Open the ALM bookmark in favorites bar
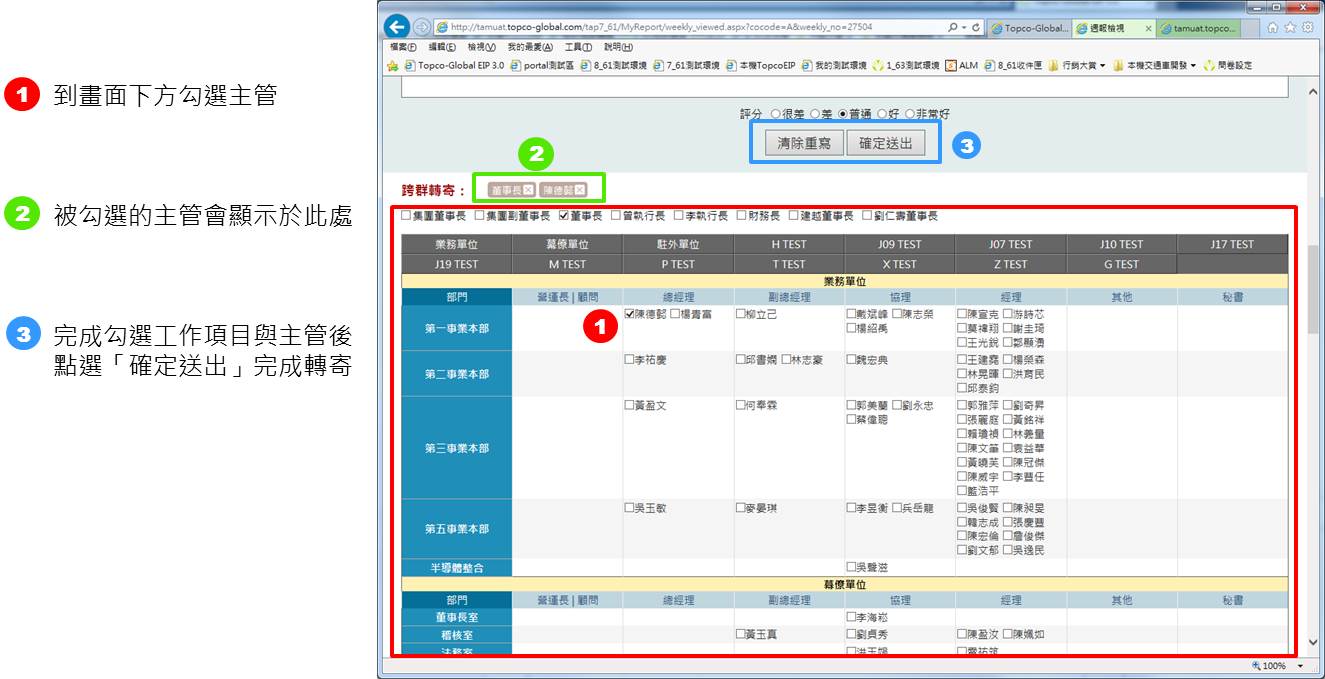1325x679 pixels. click(961, 66)
